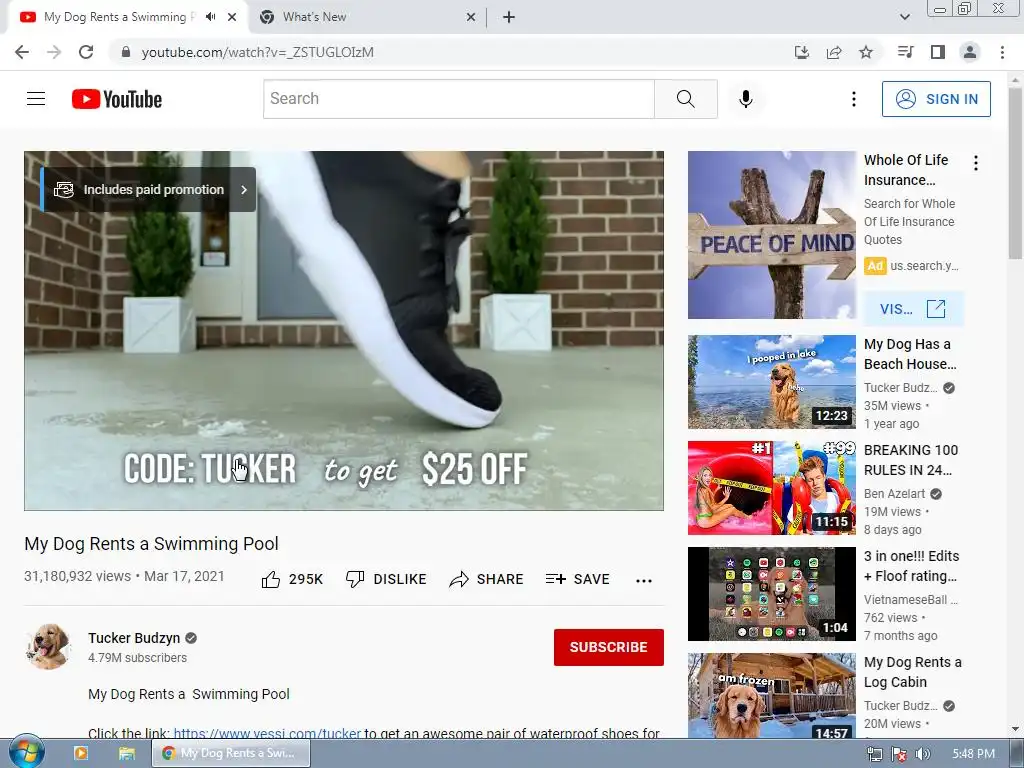Image resolution: width=1024 pixels, height=768 pixels.
Task: Open the Tucker Budzyn channel name link
Action: (134, 638)
